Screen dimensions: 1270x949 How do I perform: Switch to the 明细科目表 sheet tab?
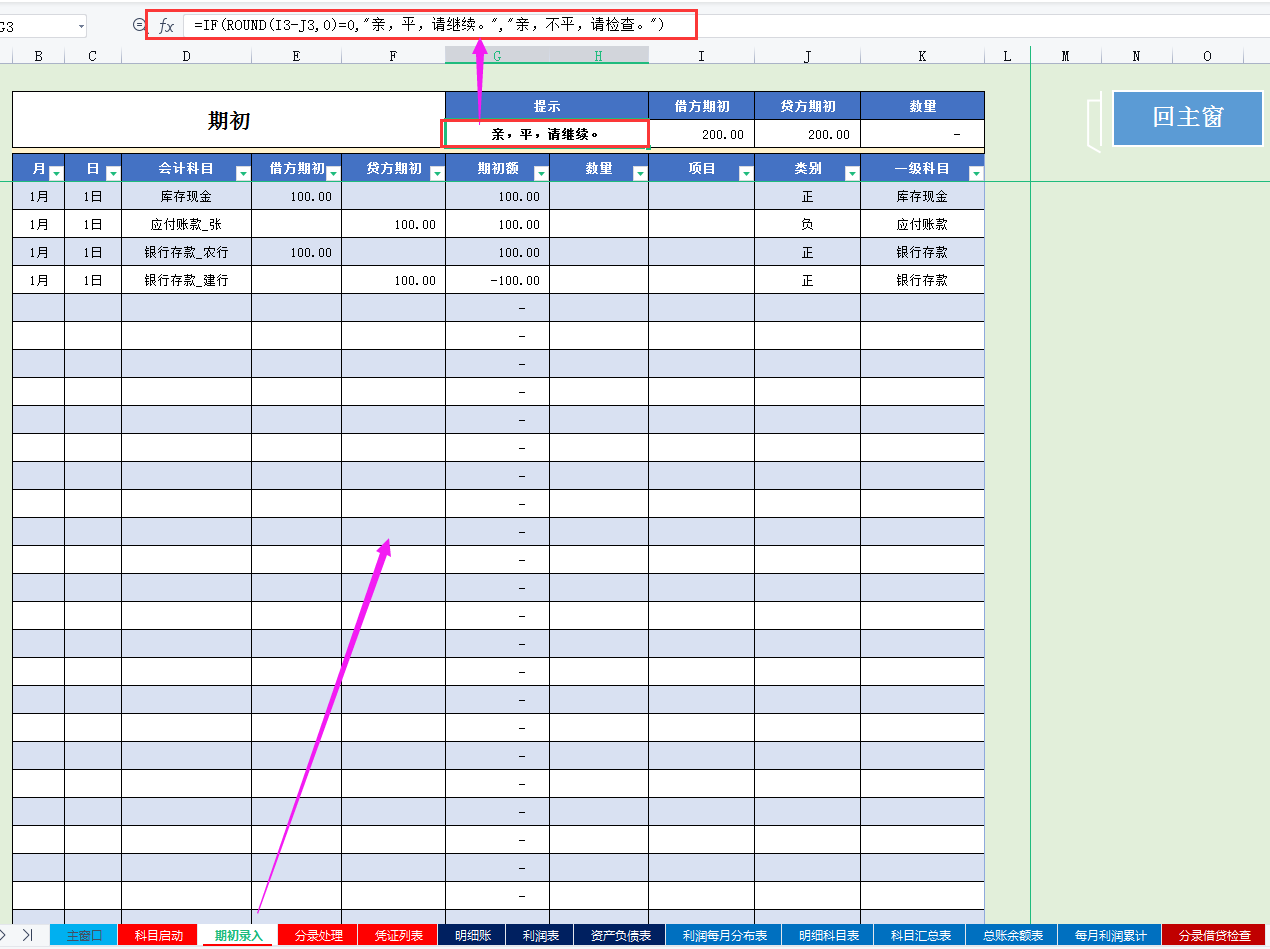(828, 935)
